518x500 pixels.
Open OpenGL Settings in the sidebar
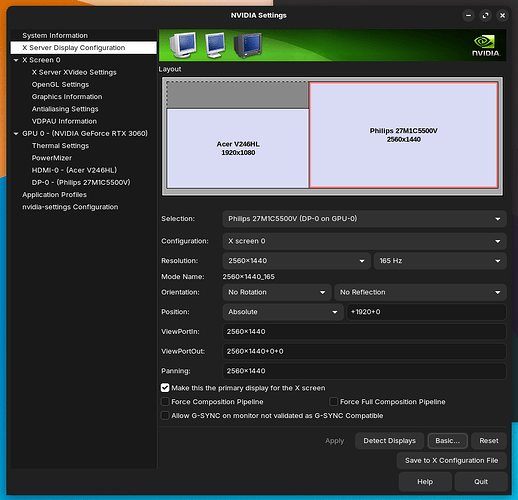pos(60,84)
